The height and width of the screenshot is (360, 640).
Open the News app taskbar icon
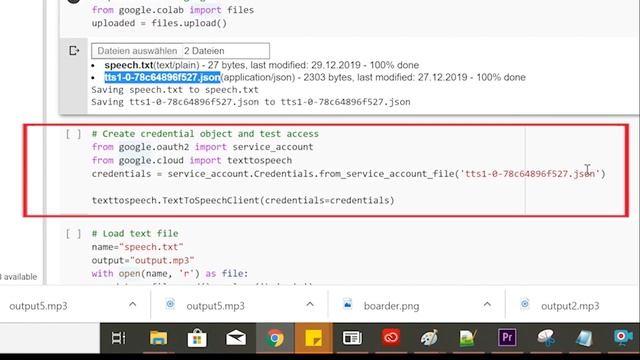pyautogui.click(x=352, y=338)
